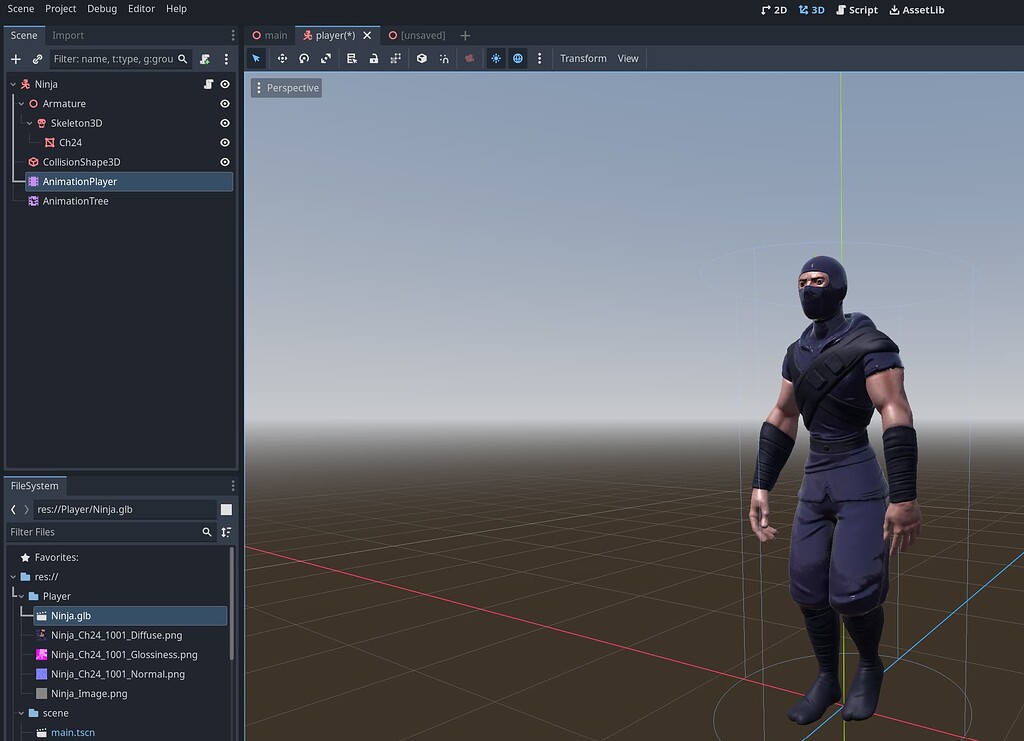Select the Scale tool

pos(325,58)
